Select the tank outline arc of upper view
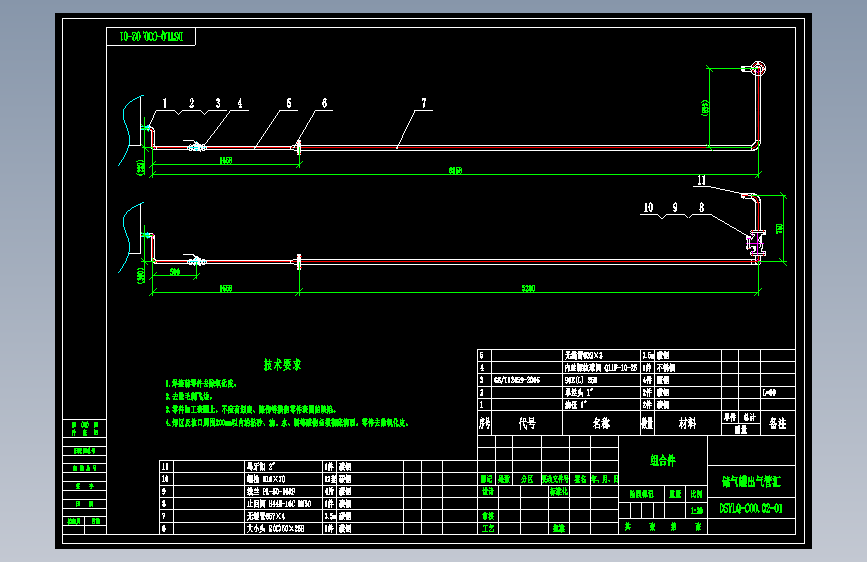 pyautogui.click(x=131, y=130)
